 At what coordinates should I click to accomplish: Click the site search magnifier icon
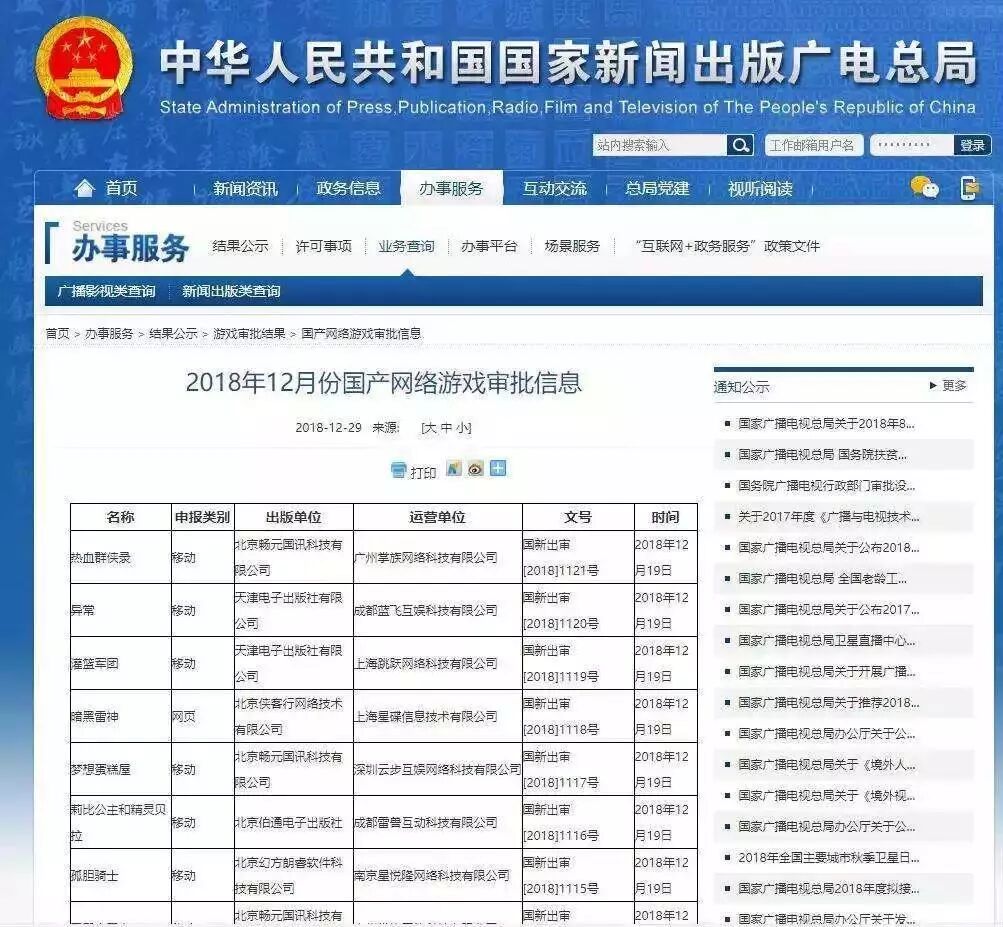point(740,145)
